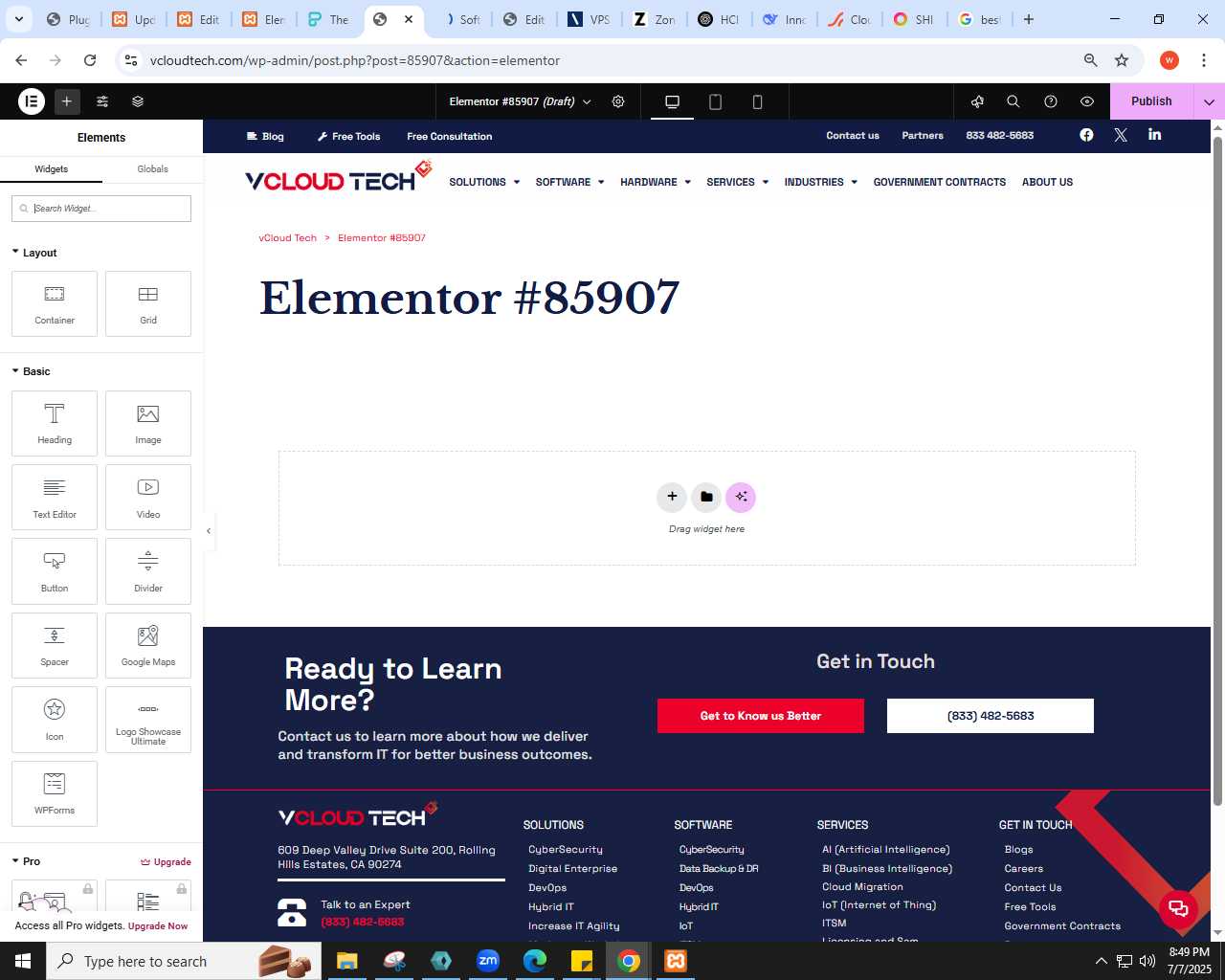Select the Spacer widget
Image resolution: width=1225 pixels, height=980 pixels.
tap(55, 645)
